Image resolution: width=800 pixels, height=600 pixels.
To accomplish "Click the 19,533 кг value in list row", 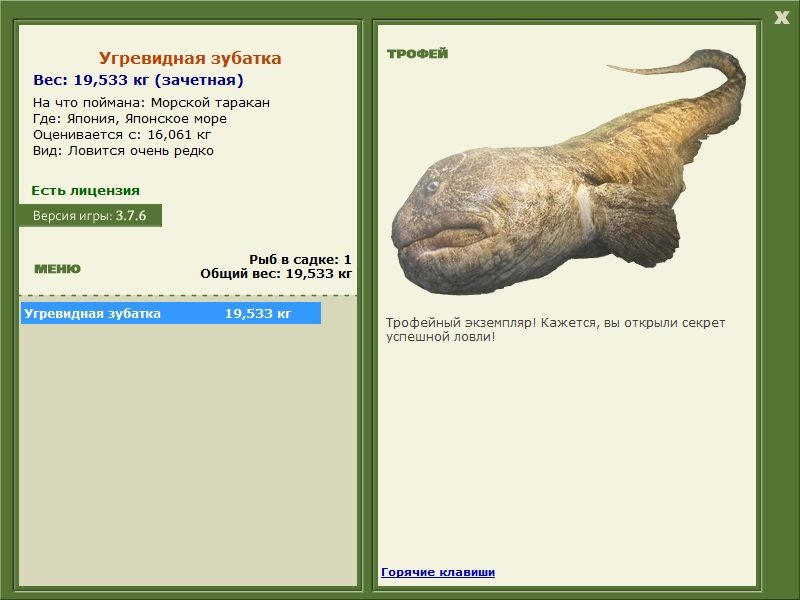I will [258, 313].
